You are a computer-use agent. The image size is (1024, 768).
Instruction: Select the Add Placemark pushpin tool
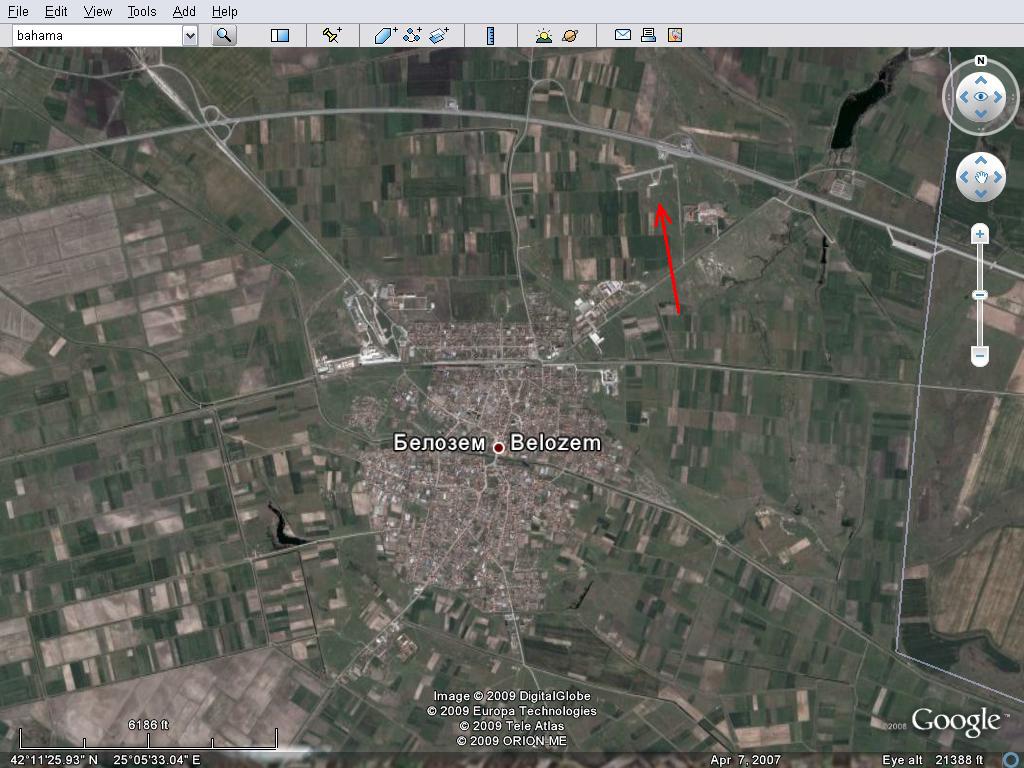332,35
